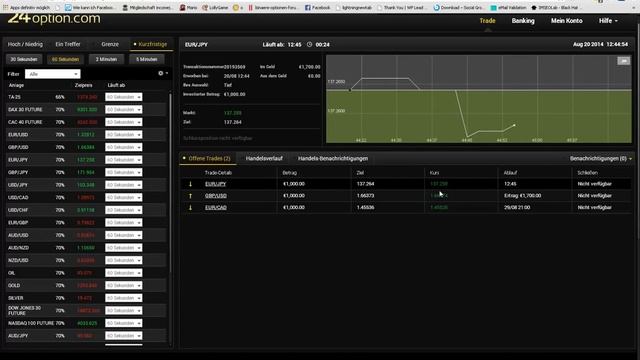This screenshot has height=360, width=640.
Task: Click the asset list scrollbar
Action: [170, 184]
